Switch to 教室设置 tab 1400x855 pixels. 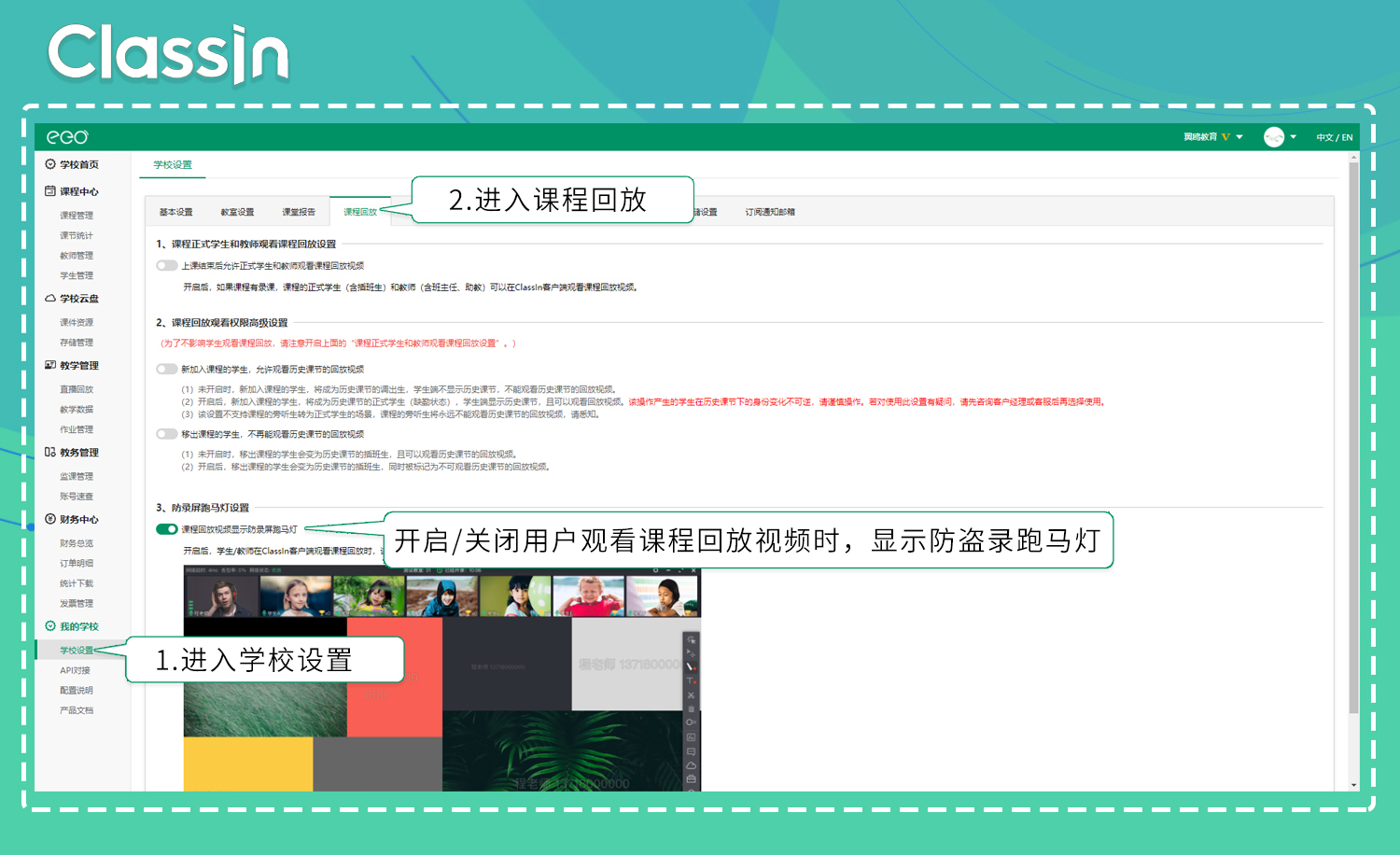(x=237, y=212)
